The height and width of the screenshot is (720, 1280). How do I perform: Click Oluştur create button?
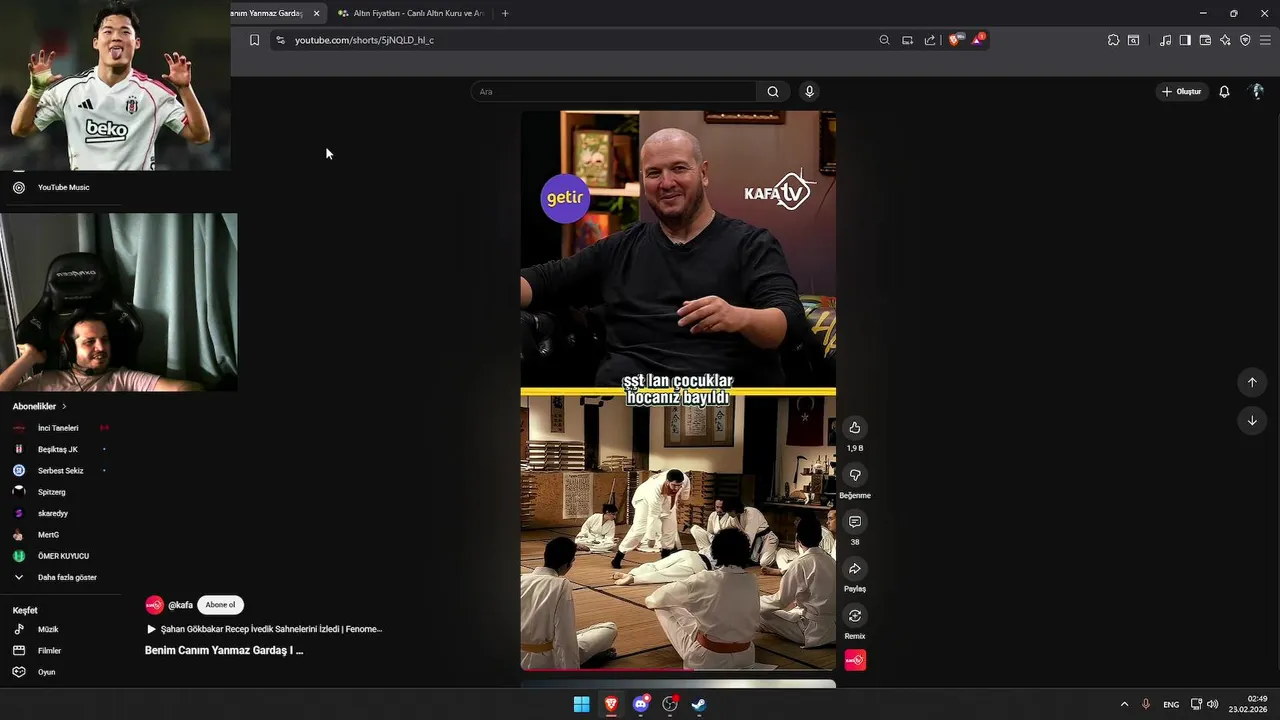(x=1182, y=92)
